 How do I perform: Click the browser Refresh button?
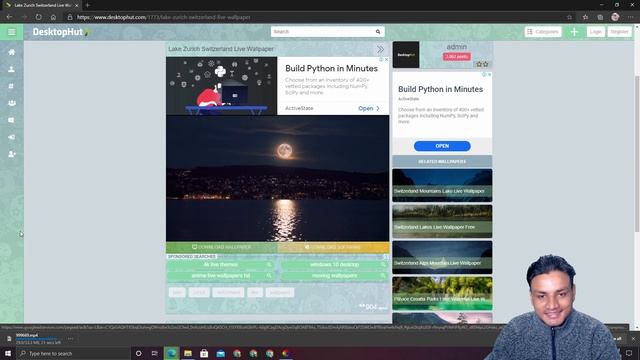point(38,17)
